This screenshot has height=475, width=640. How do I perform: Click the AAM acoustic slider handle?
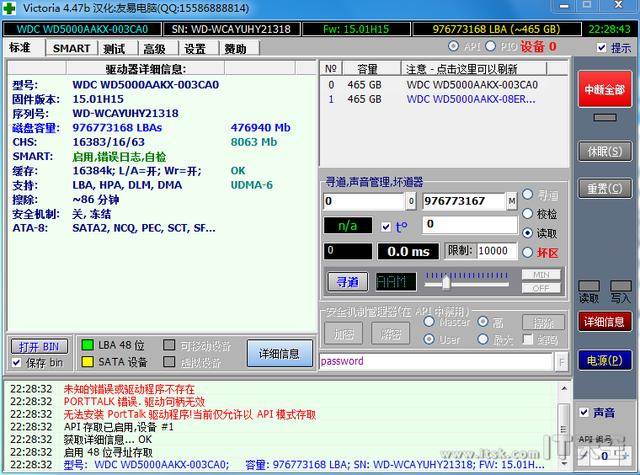446,282
